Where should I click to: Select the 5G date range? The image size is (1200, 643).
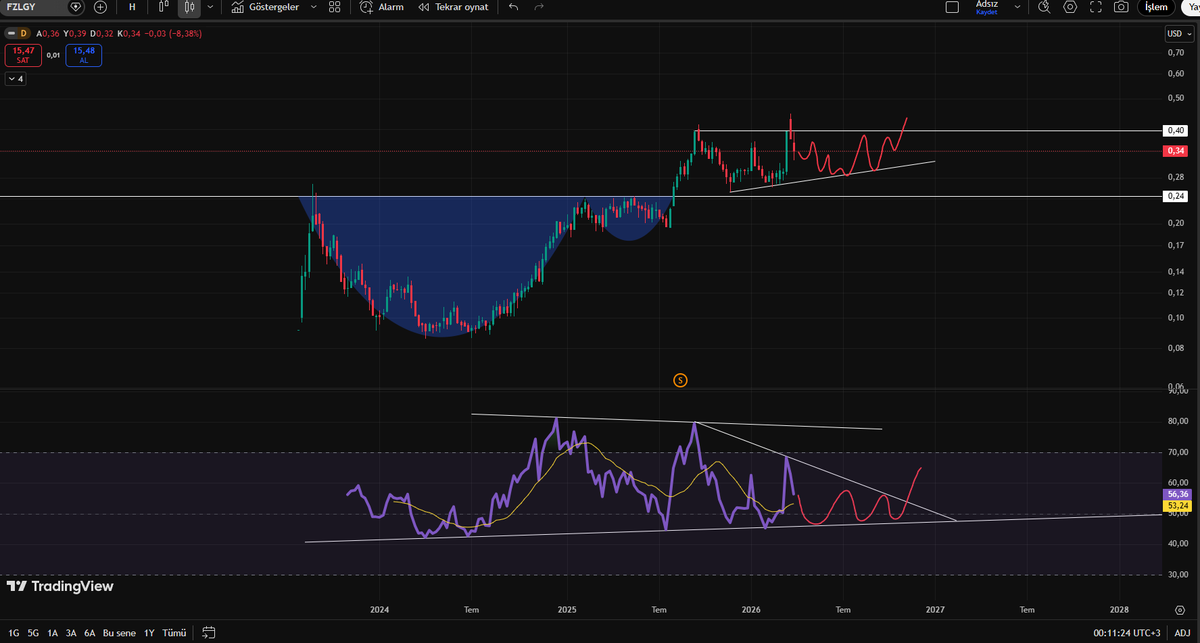click(x=33, y=633)
